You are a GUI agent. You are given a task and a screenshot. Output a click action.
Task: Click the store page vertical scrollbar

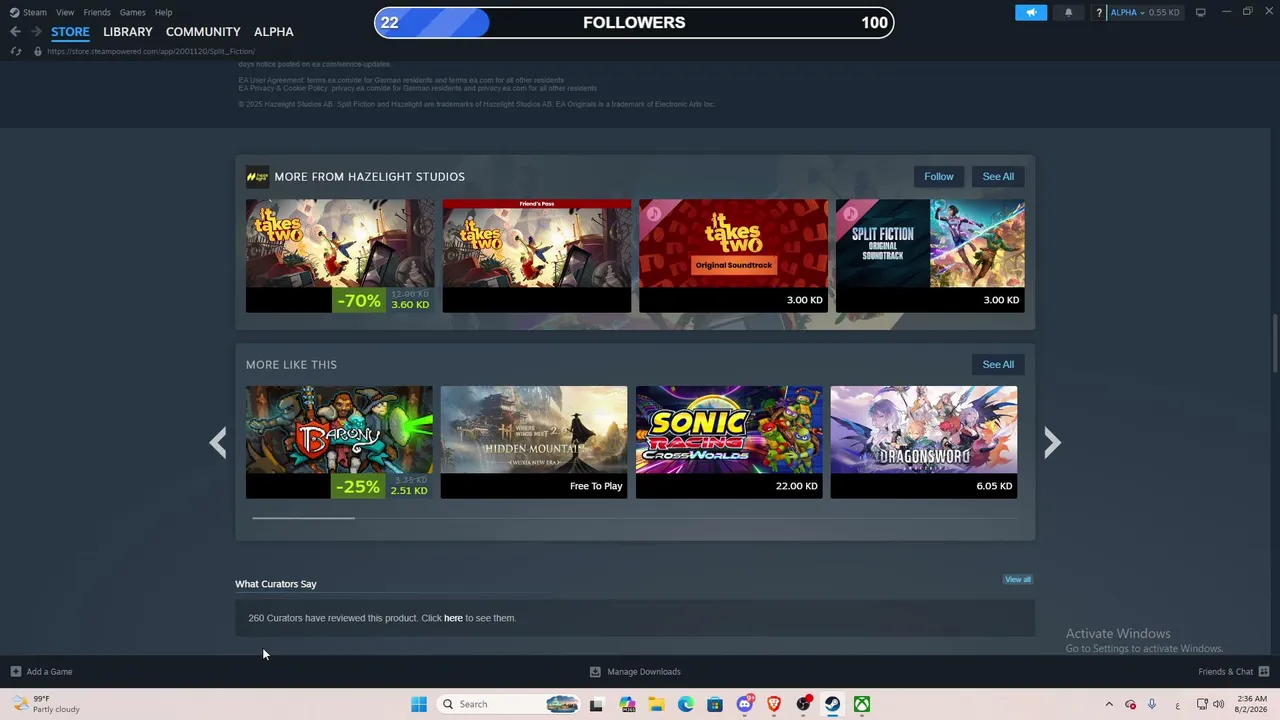[1274, 345]
